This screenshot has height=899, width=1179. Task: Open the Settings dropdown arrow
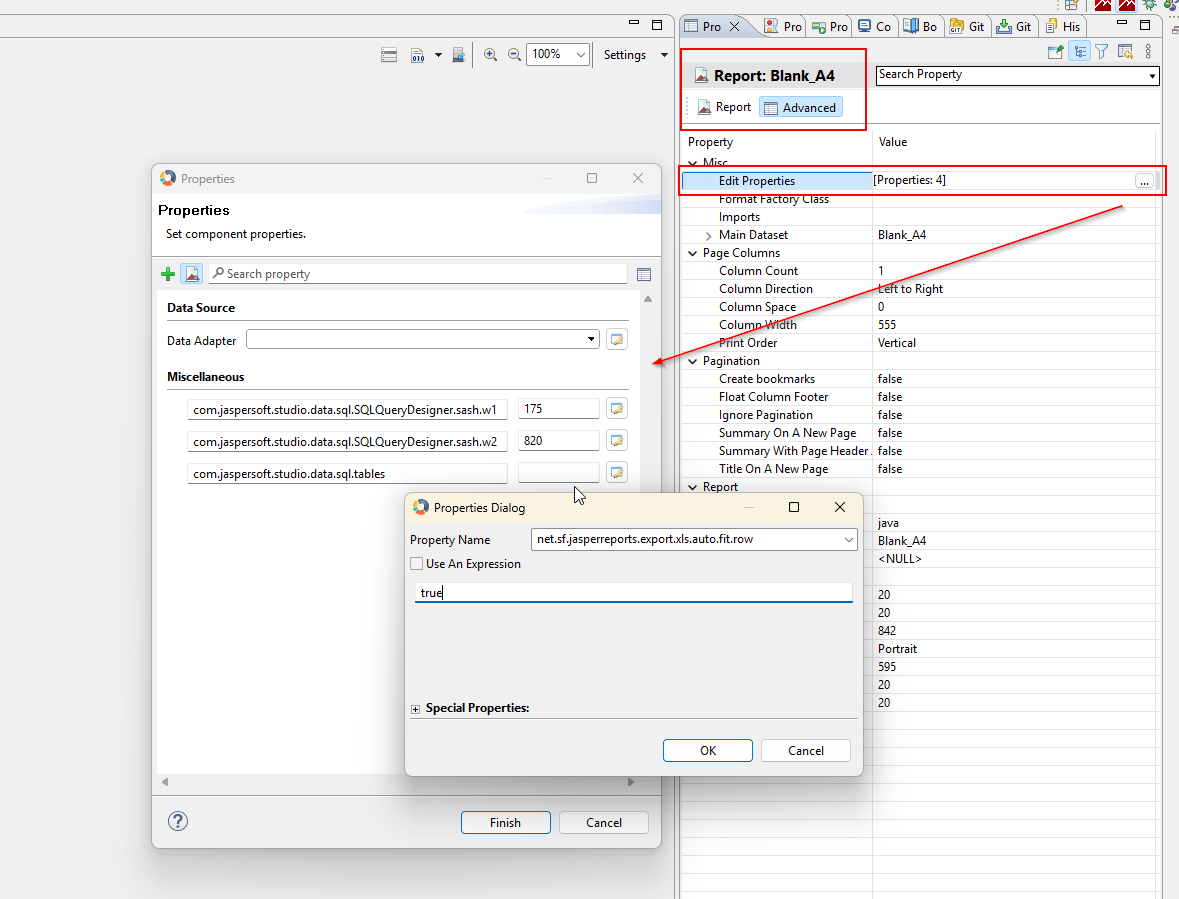pos(664,55)
